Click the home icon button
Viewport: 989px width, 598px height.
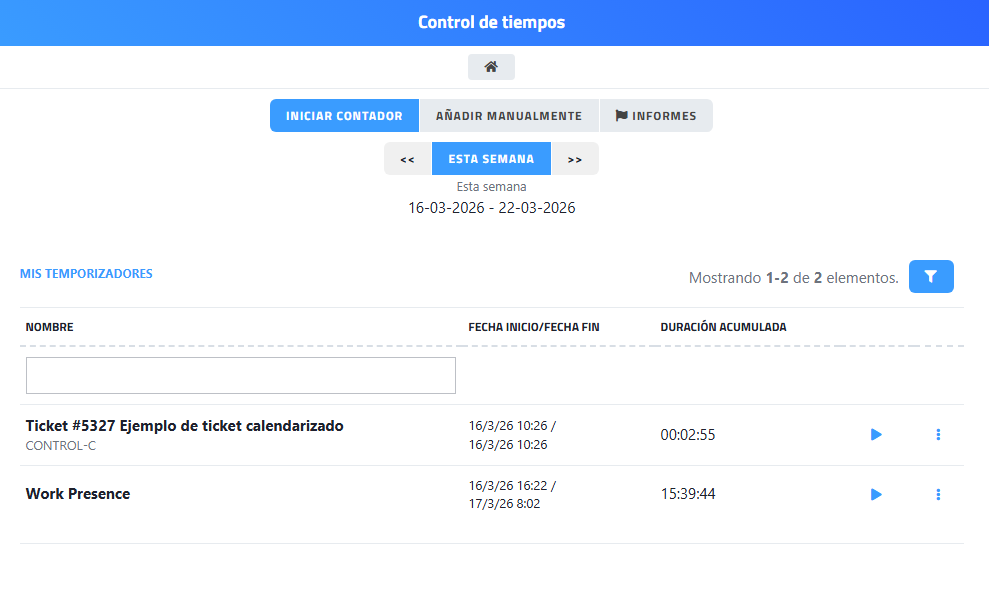click(491, 67)
